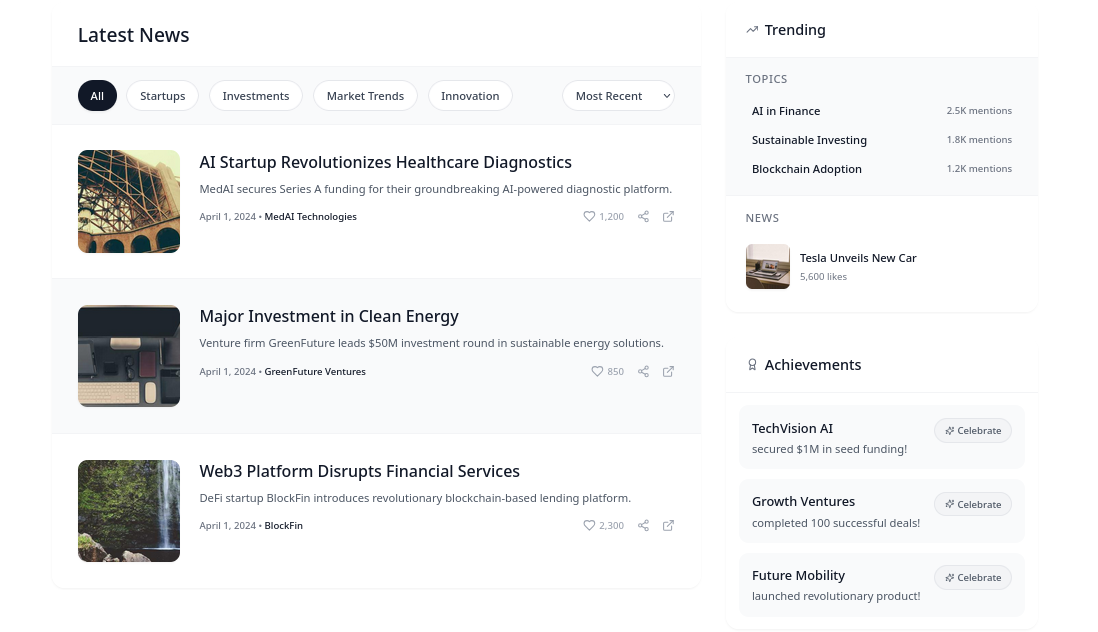Select the All filter tab

click(97, 96)
